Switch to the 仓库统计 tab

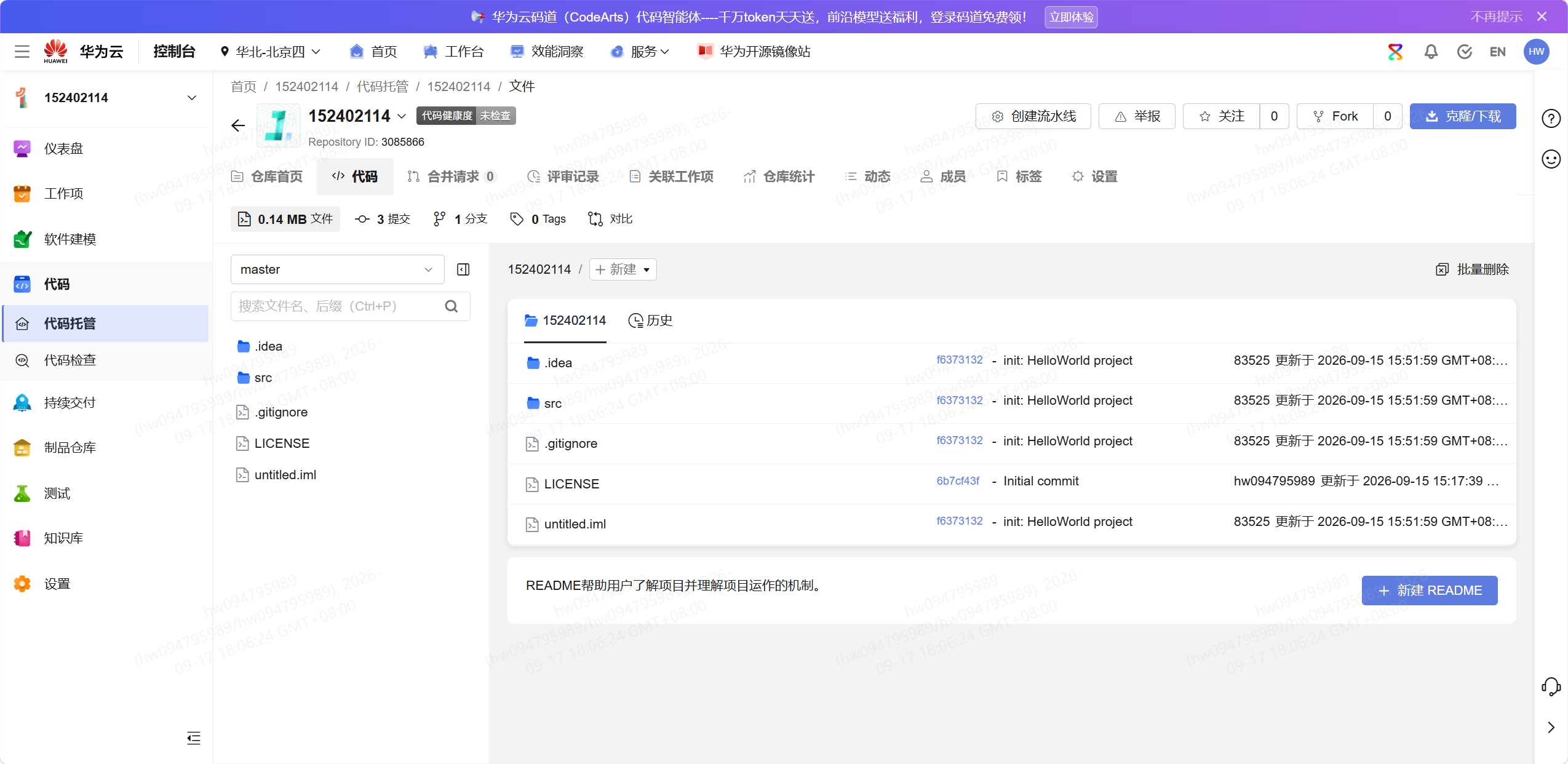(x=779, y=177)
